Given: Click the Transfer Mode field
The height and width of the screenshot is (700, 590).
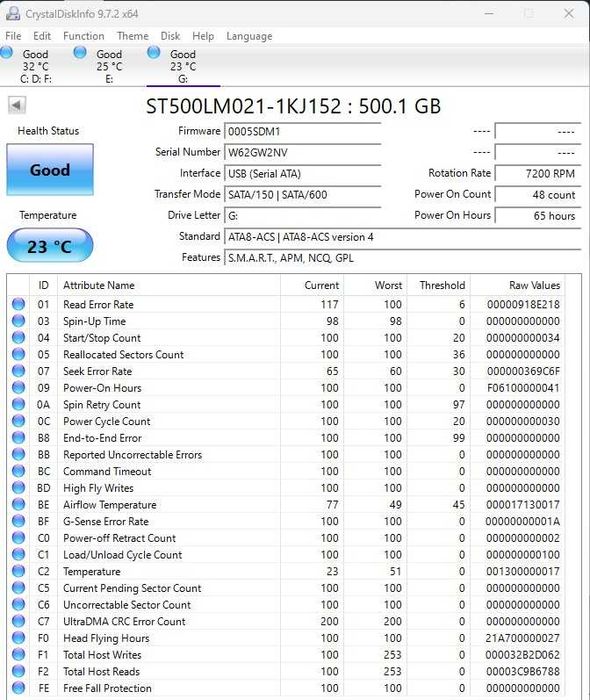Looking at the screenshot, I should click(303, 195).
